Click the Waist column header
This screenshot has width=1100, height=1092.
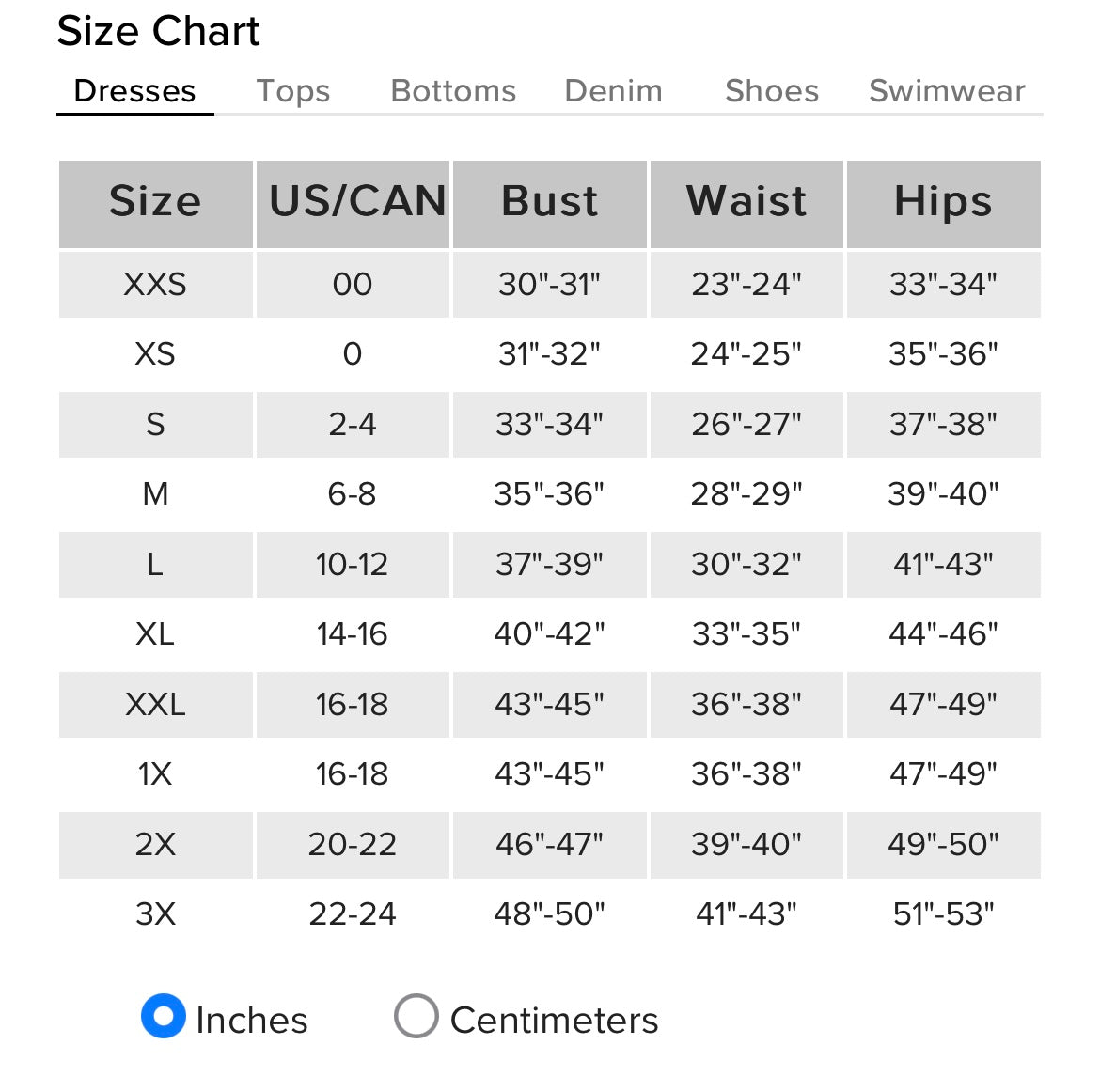coord(746,202)
